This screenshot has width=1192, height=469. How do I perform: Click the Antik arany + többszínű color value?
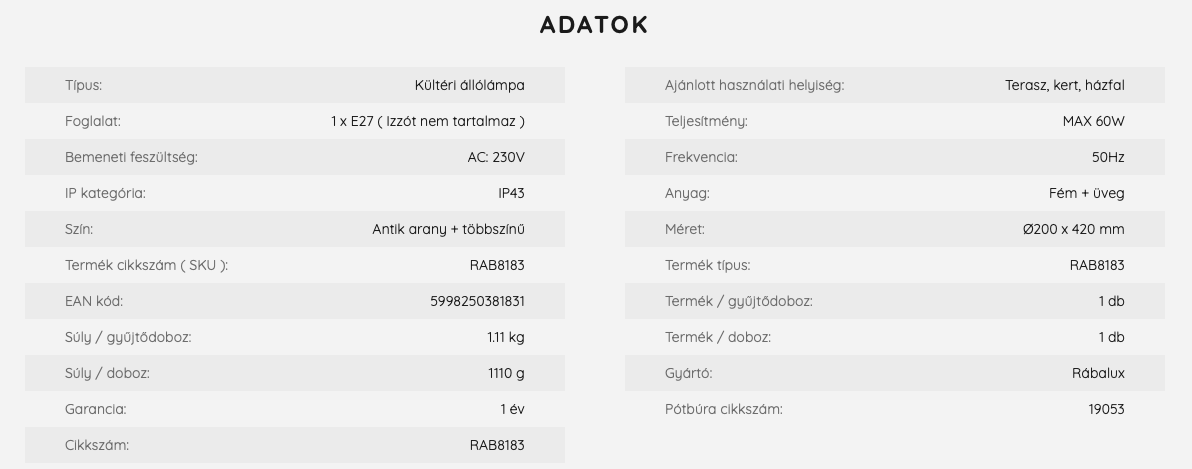click(449, 229)
